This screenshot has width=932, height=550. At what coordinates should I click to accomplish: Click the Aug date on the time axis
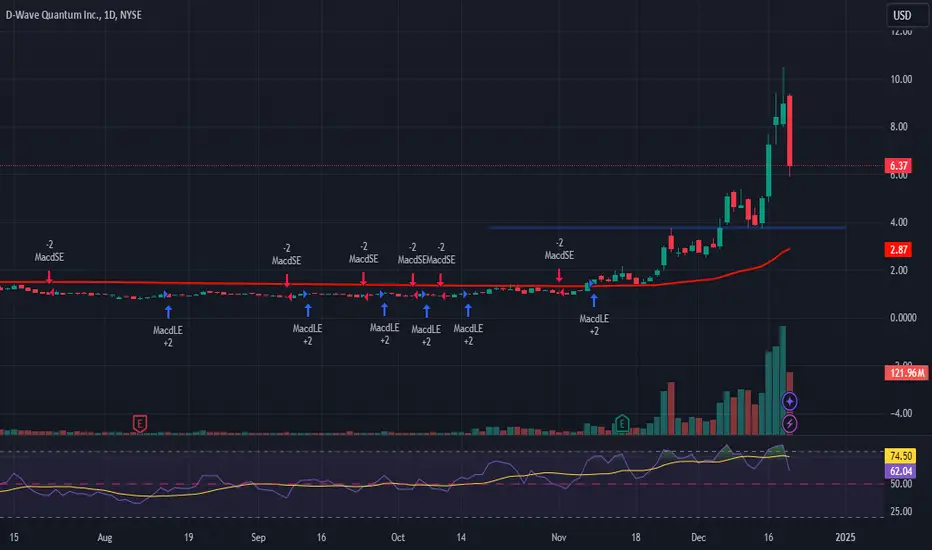pos(105,538)
